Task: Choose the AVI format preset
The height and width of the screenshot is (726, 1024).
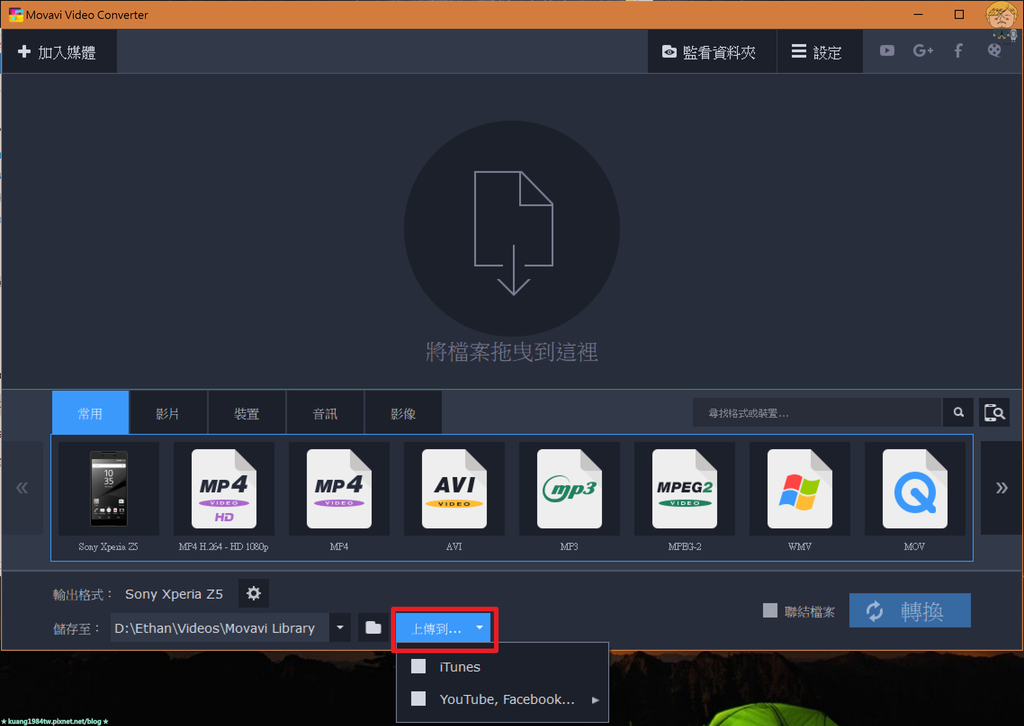Action: [454, 497]
